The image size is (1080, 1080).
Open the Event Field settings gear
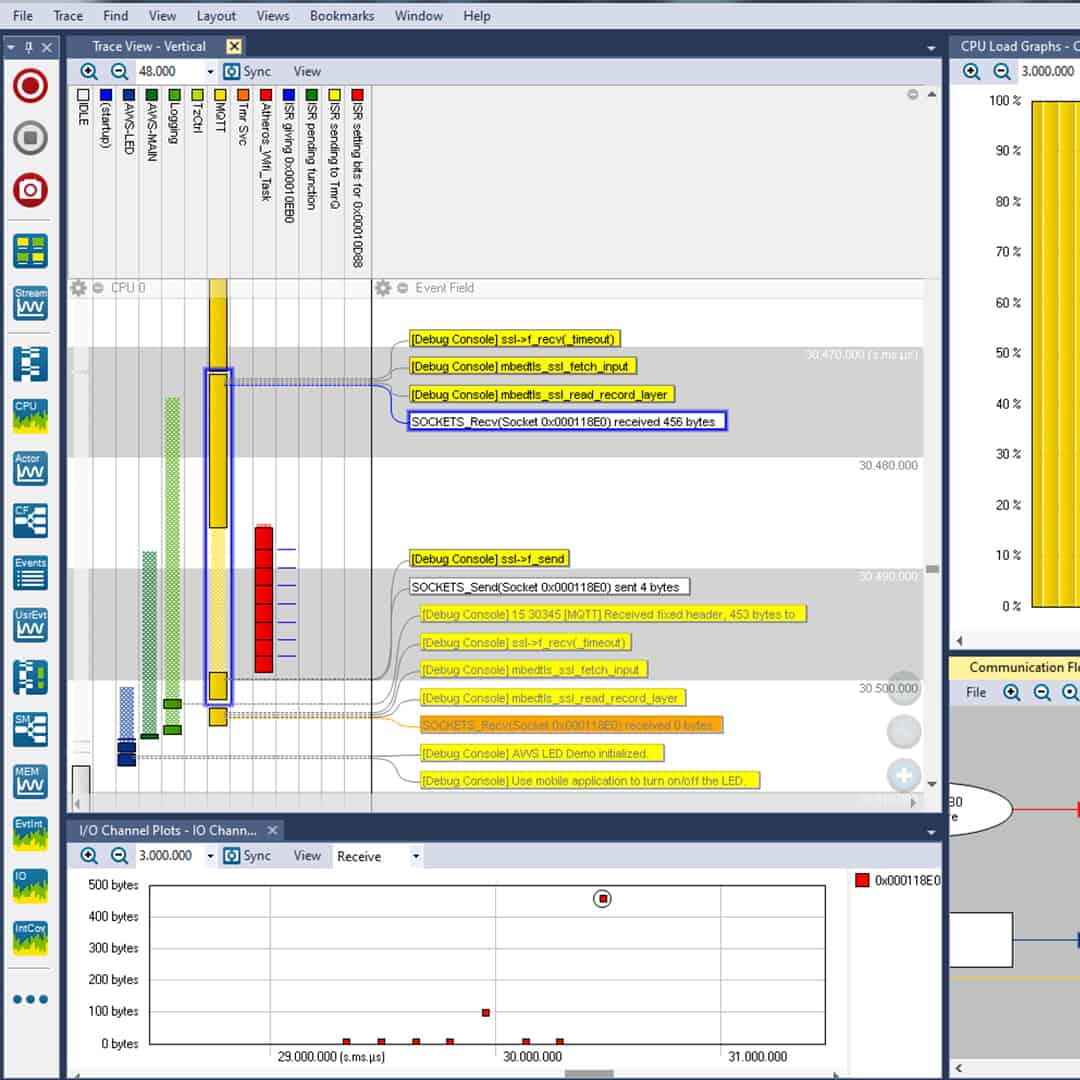(383, 288)
